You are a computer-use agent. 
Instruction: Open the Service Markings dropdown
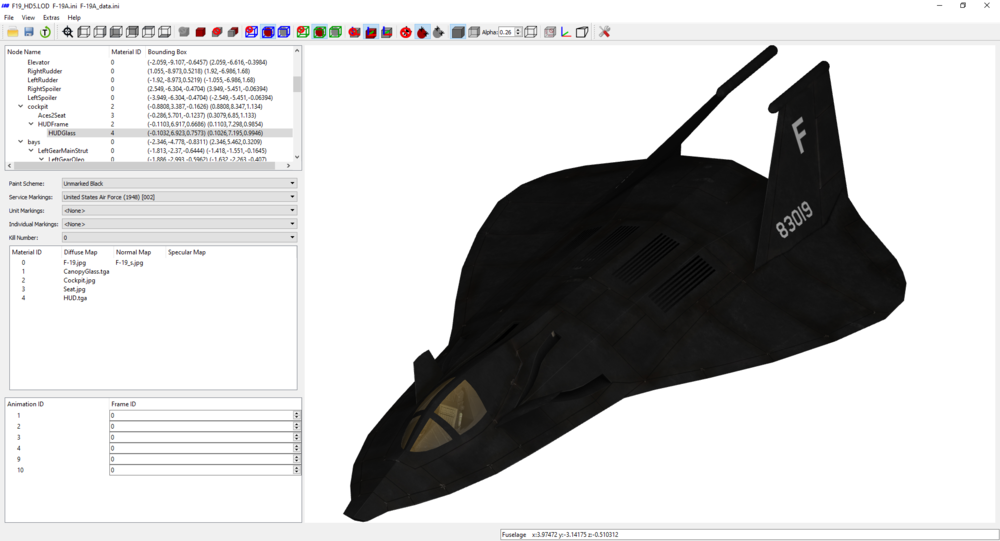point(179,197)
